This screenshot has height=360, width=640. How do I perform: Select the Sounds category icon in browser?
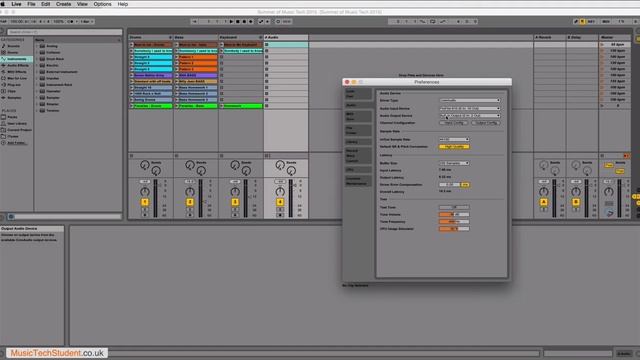[4, 46]
